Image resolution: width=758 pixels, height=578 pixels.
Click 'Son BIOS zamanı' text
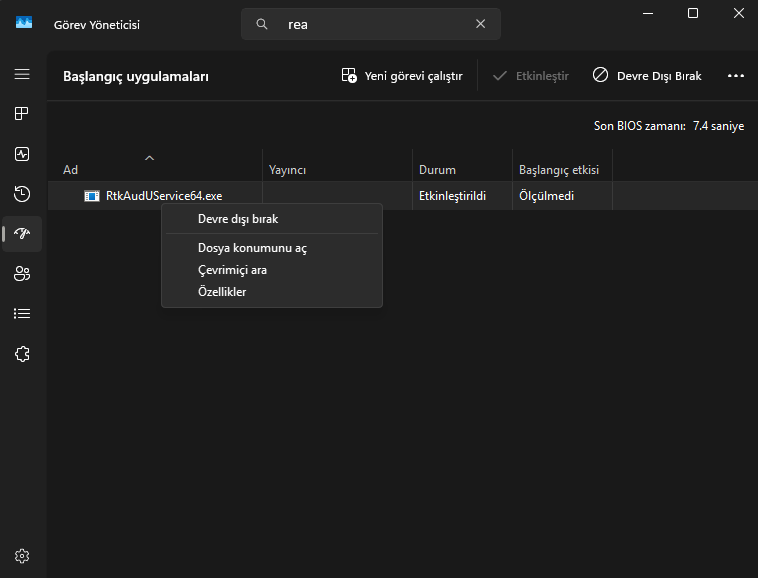(x=640, y=126)
